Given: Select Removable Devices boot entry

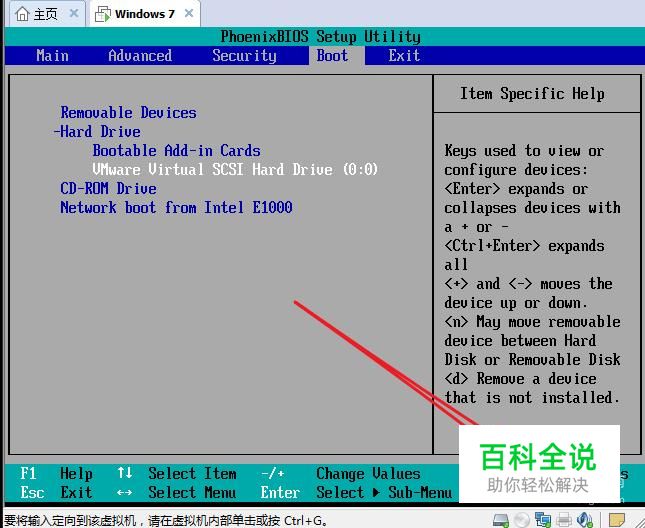Looking at the screenshot, I should 128,112.
